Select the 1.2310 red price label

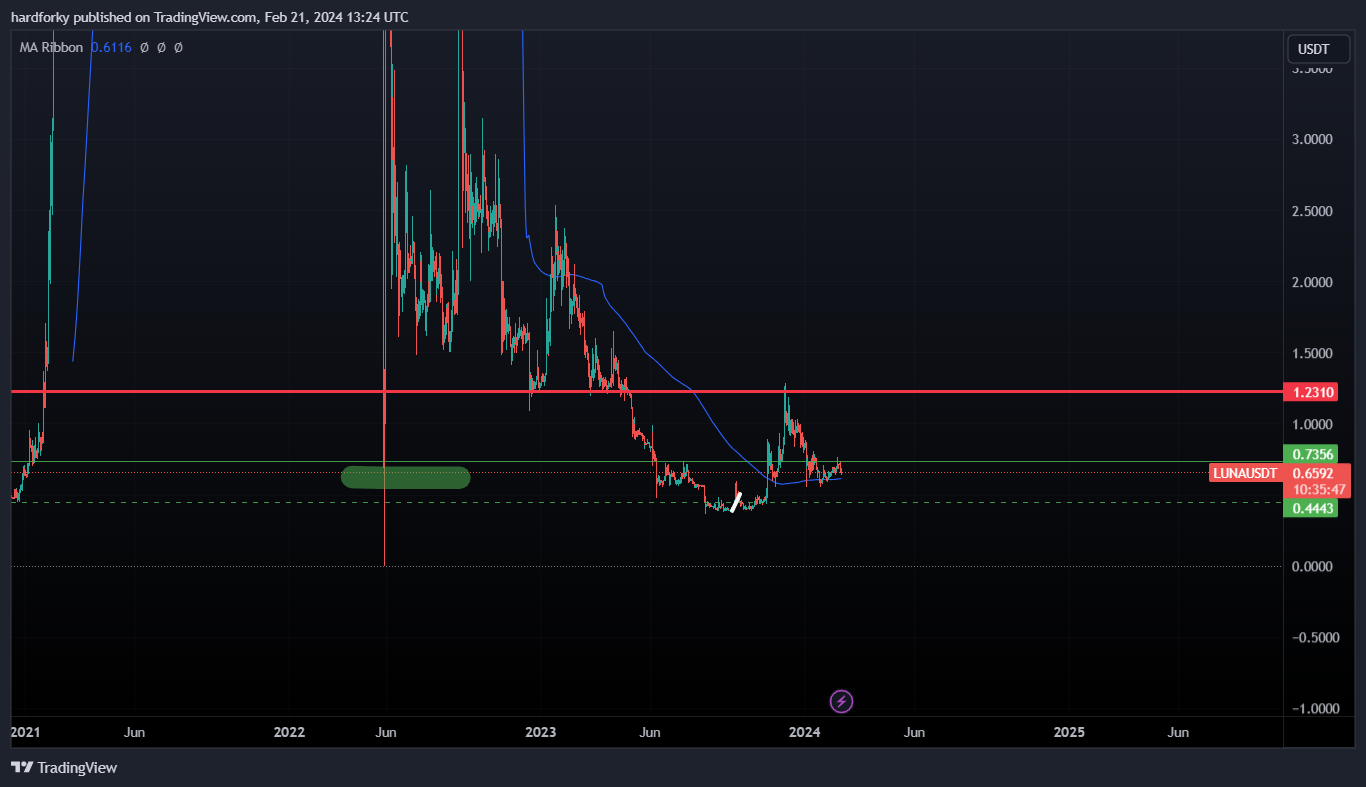(x=1312, y=392)
